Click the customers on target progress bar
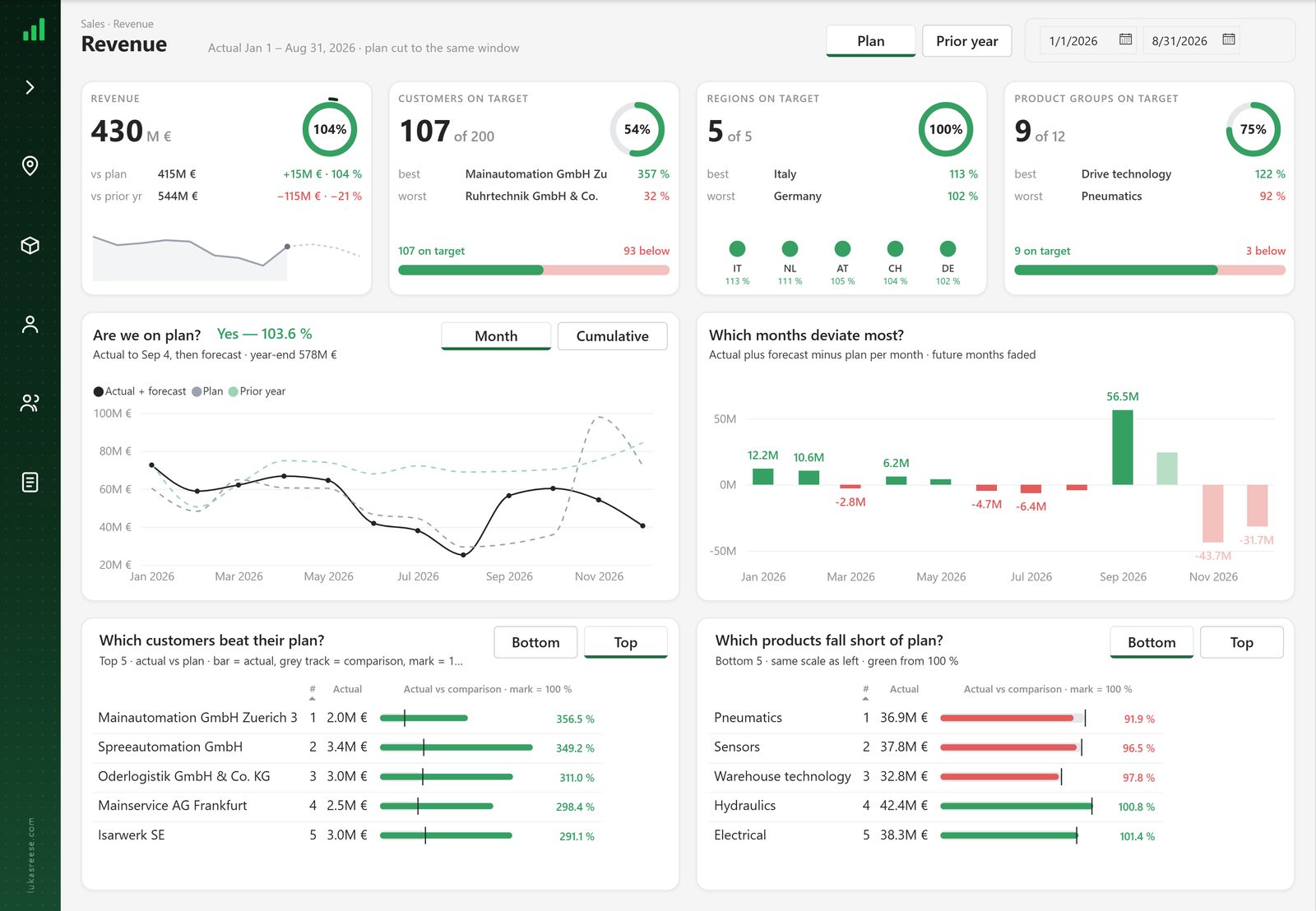The image size is (1316, 911). tap(534, 270)
